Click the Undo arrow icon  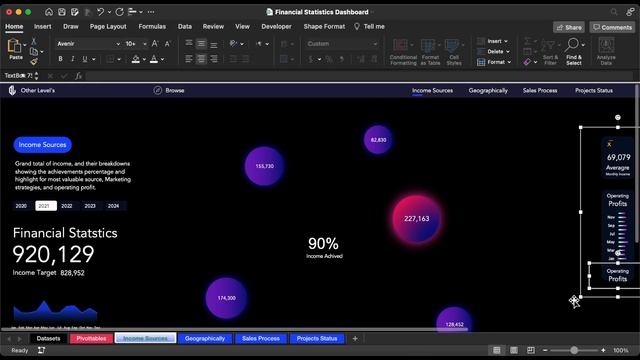pyautogui.click(x=100, y=12)
